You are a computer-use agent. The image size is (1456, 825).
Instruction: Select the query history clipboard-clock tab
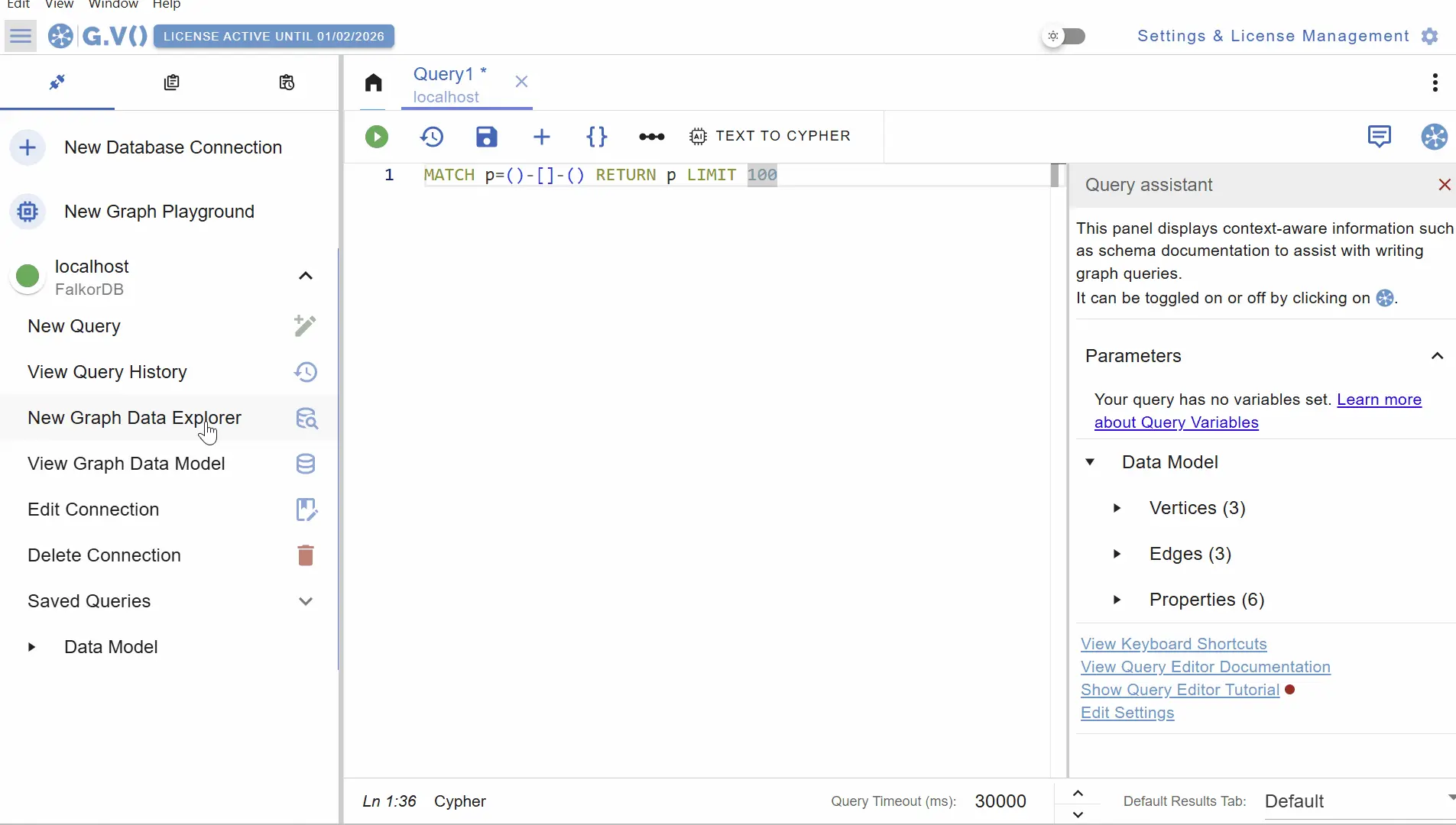coord(287,82)
